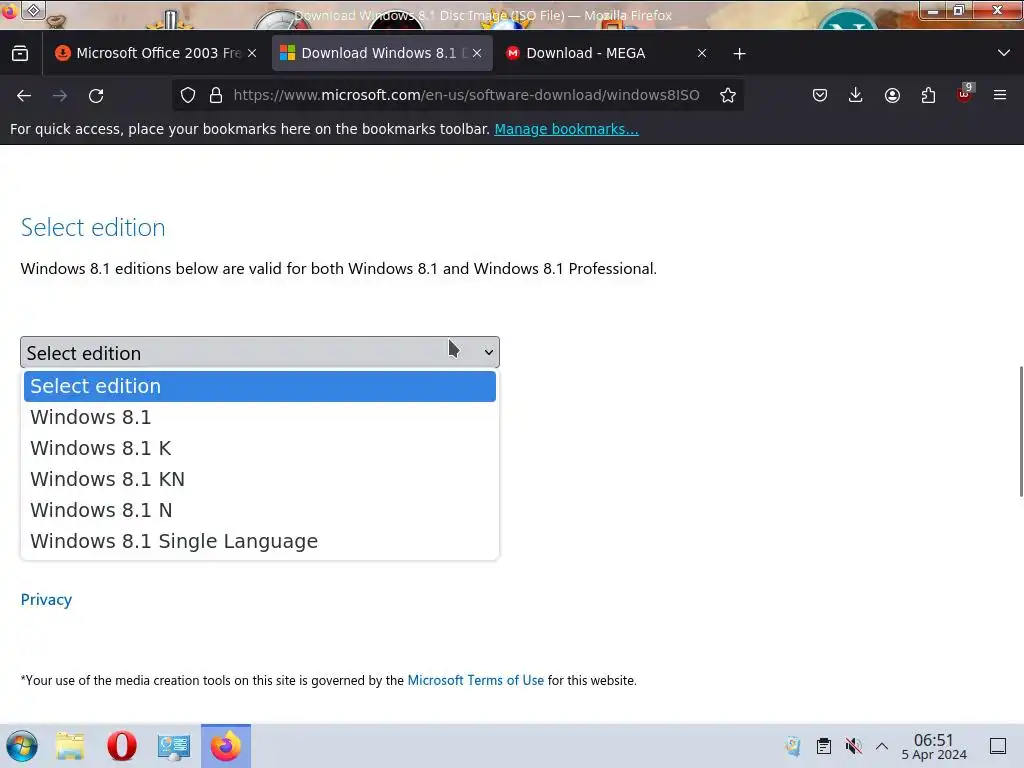The width and height of the screenshot is (1024, 768).
Task: Open a new tab
Action: [x=739, y=54]
